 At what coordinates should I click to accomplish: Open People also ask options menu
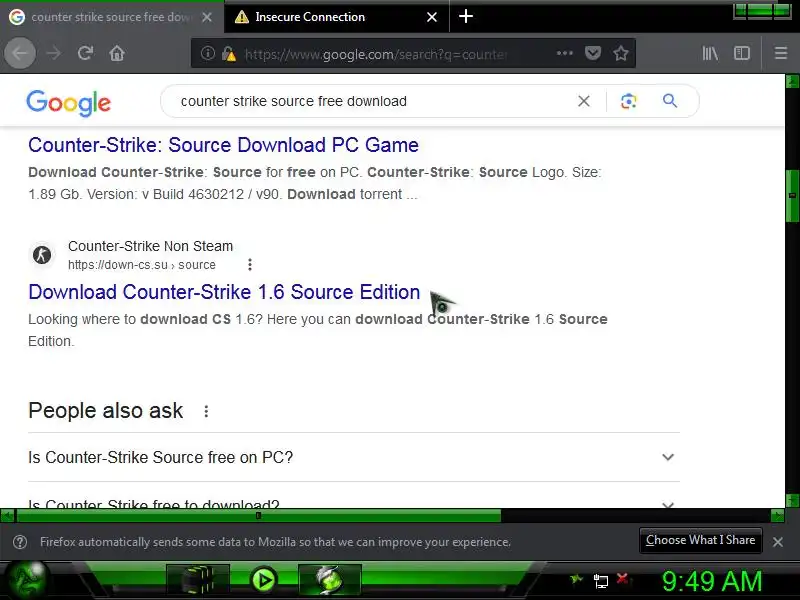tap(206, 411)
